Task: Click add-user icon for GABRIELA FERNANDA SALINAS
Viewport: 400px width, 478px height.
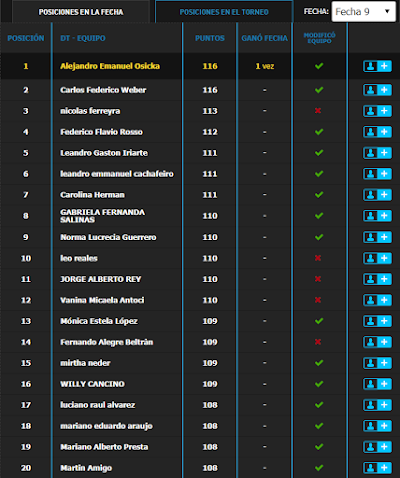Action: pos(377,216)
